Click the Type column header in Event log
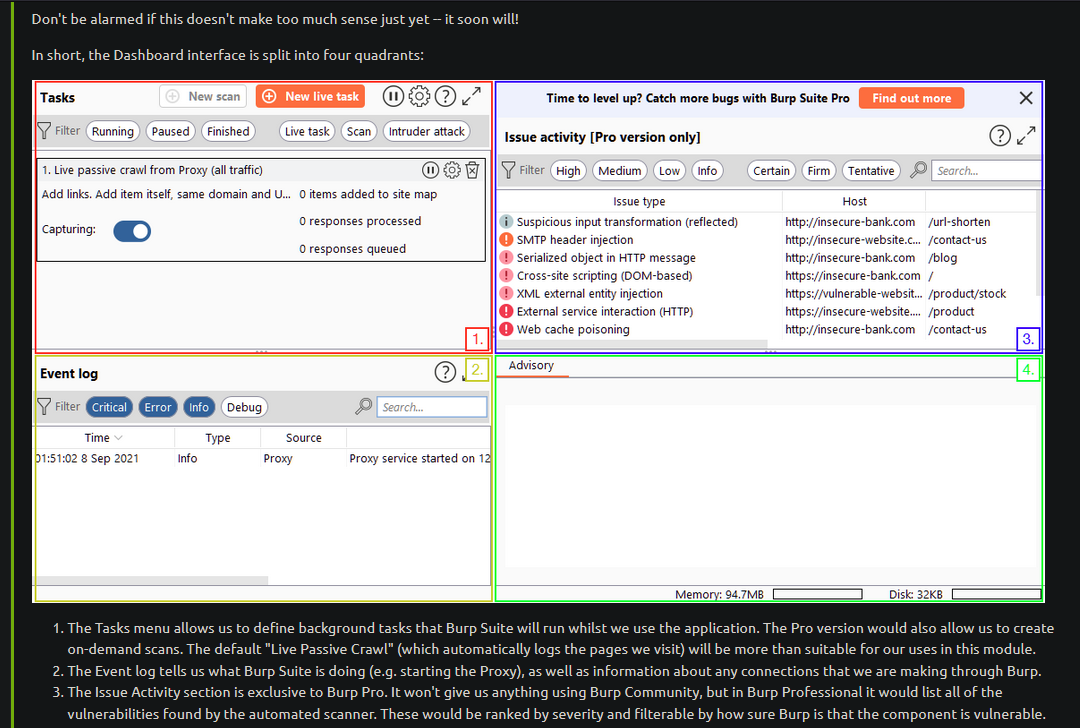The image size is (1080, 728). pyautogui.click(x=218, y=437)
